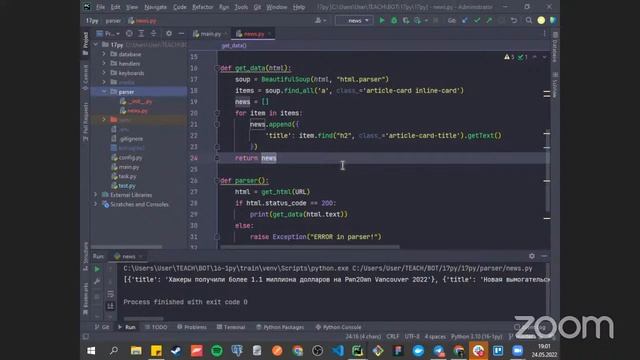Hide the Project panel with minus icon
Viewport: 640px width, 360px height.
pyautogui.click(x=181, y=33)
